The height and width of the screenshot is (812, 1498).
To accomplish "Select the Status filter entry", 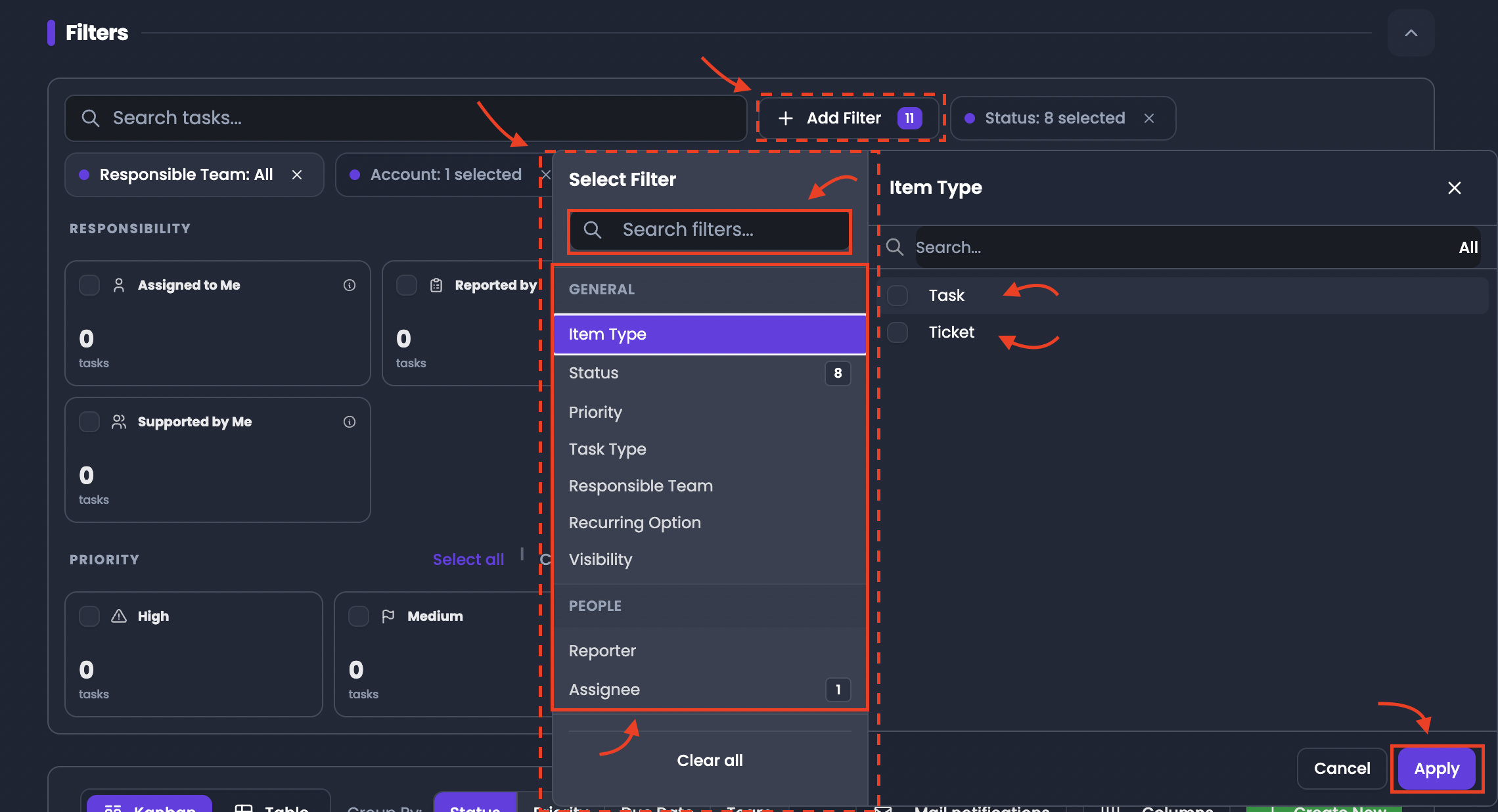I will tap(710, 373).
